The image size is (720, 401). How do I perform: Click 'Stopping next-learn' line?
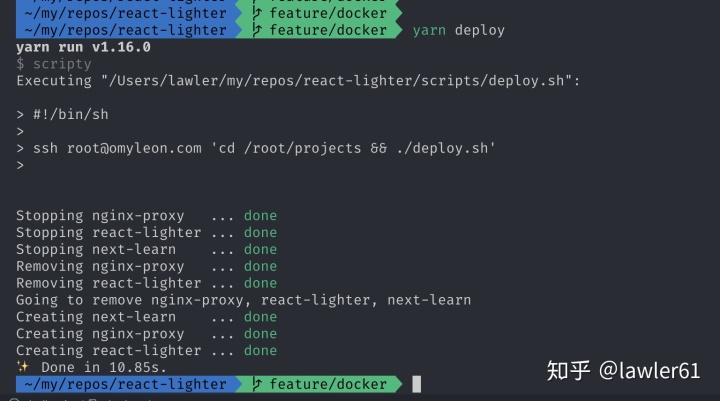coord(146,249)
